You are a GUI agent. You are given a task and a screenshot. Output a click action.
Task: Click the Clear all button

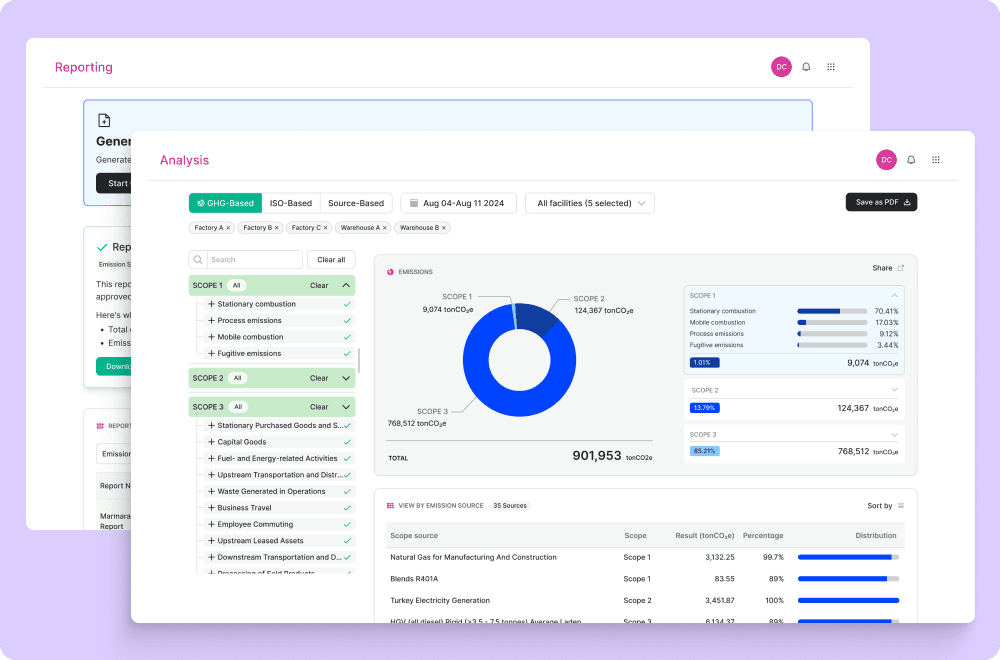pyautogui.click(x=331, y=260)
